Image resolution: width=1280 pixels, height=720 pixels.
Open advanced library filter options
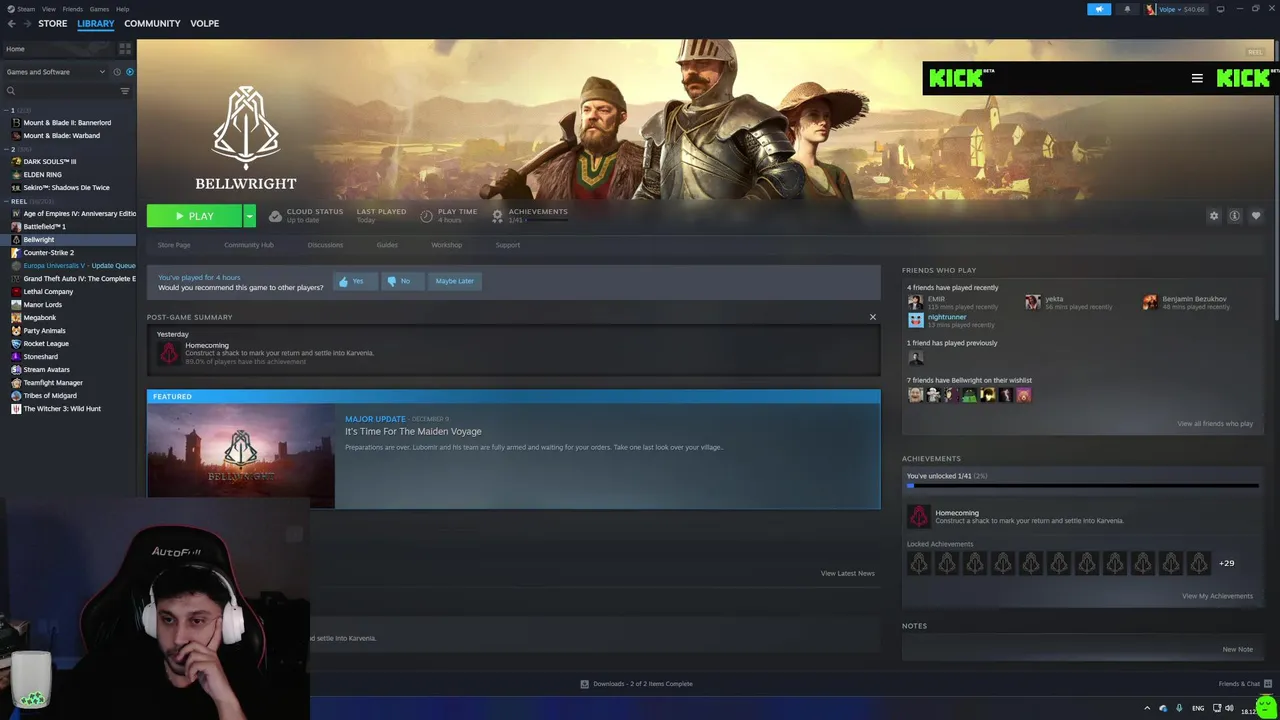tap(125, 91)
